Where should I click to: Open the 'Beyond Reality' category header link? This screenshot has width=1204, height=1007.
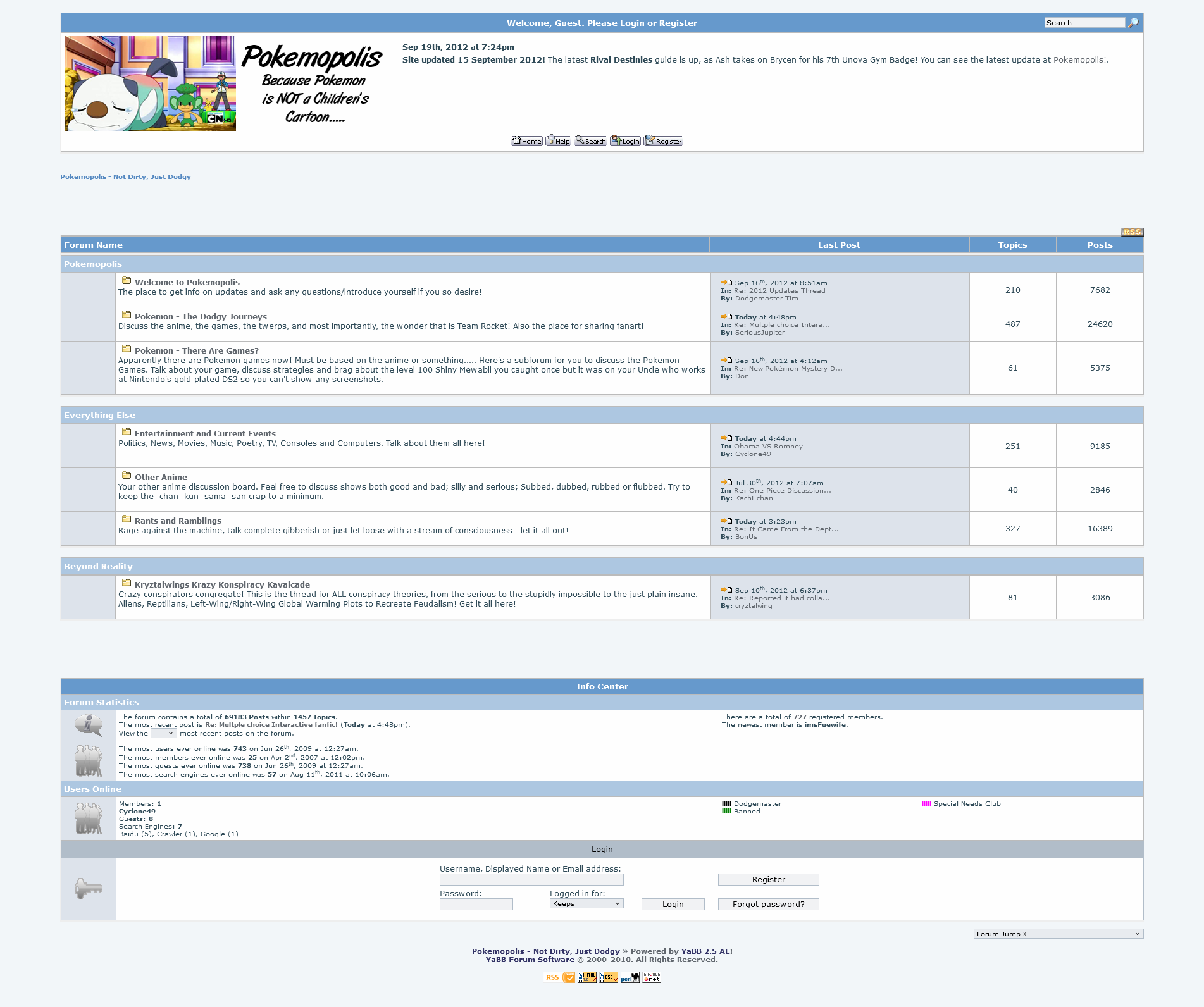[98, 566]
